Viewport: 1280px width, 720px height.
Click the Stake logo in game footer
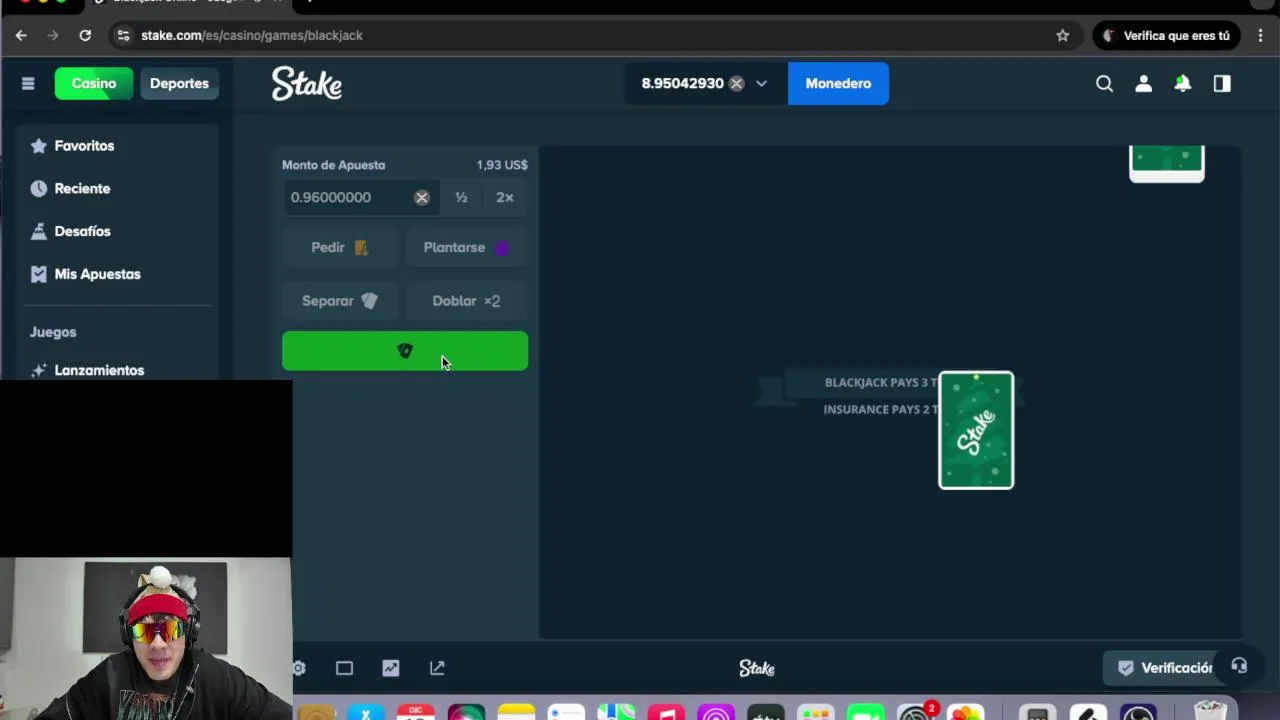pos(757,668)
